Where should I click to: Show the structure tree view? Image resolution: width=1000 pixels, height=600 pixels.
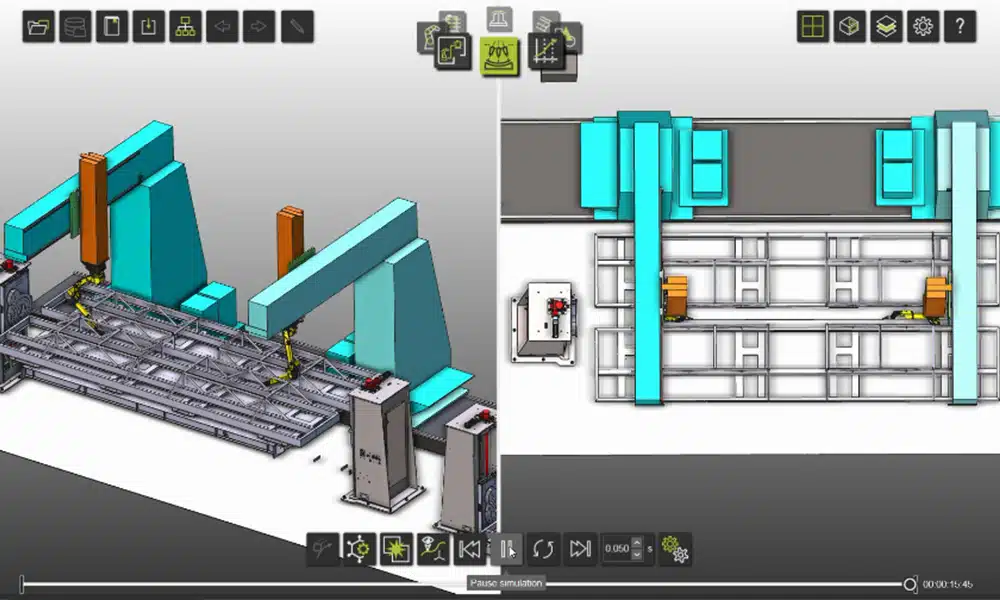187,27
